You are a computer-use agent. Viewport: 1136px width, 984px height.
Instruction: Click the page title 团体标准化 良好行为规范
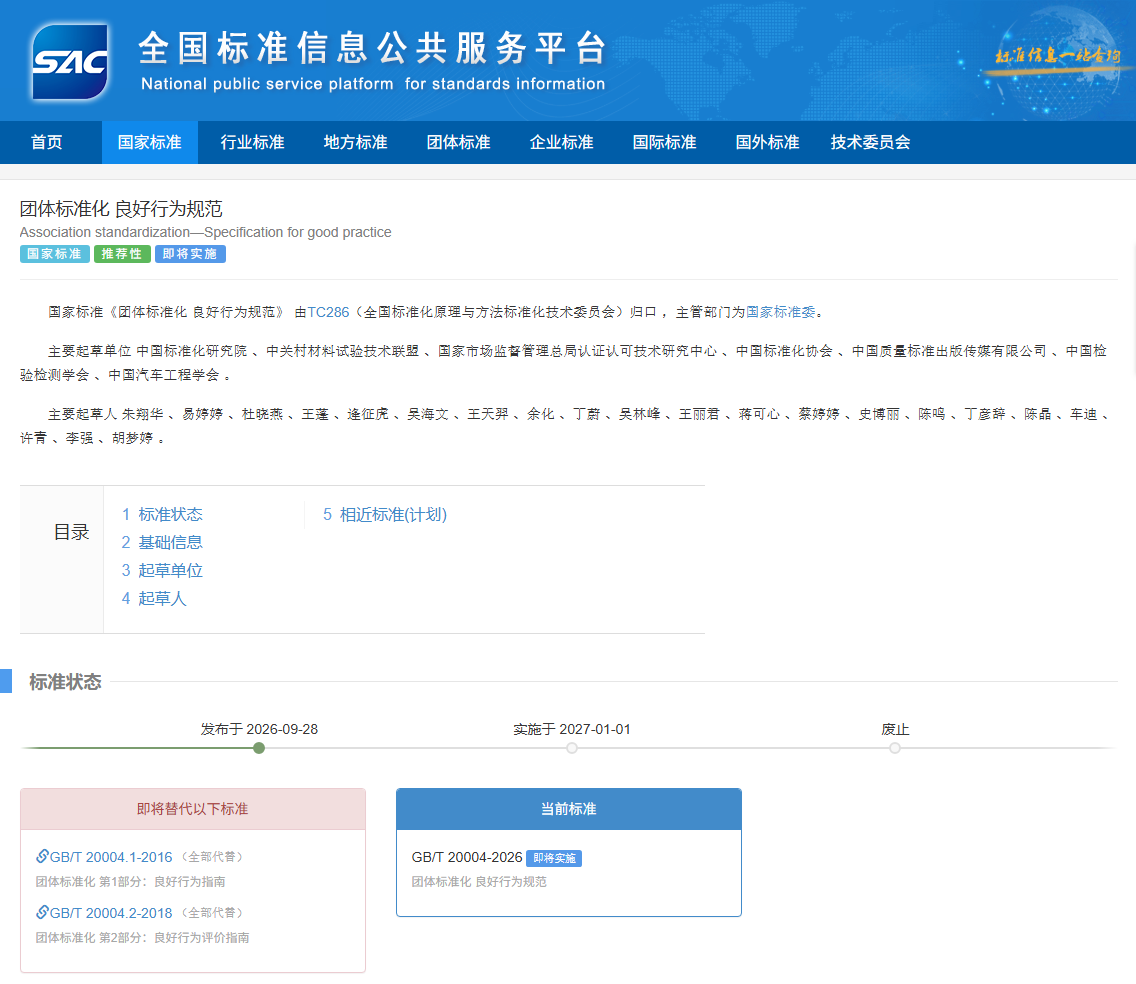tap(121, 209)
